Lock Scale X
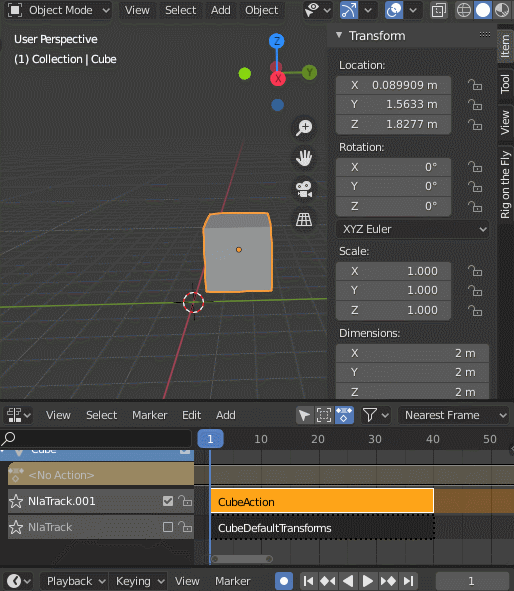Image resolution: width=514 pixels, height=591 pixels. [475, 271]
